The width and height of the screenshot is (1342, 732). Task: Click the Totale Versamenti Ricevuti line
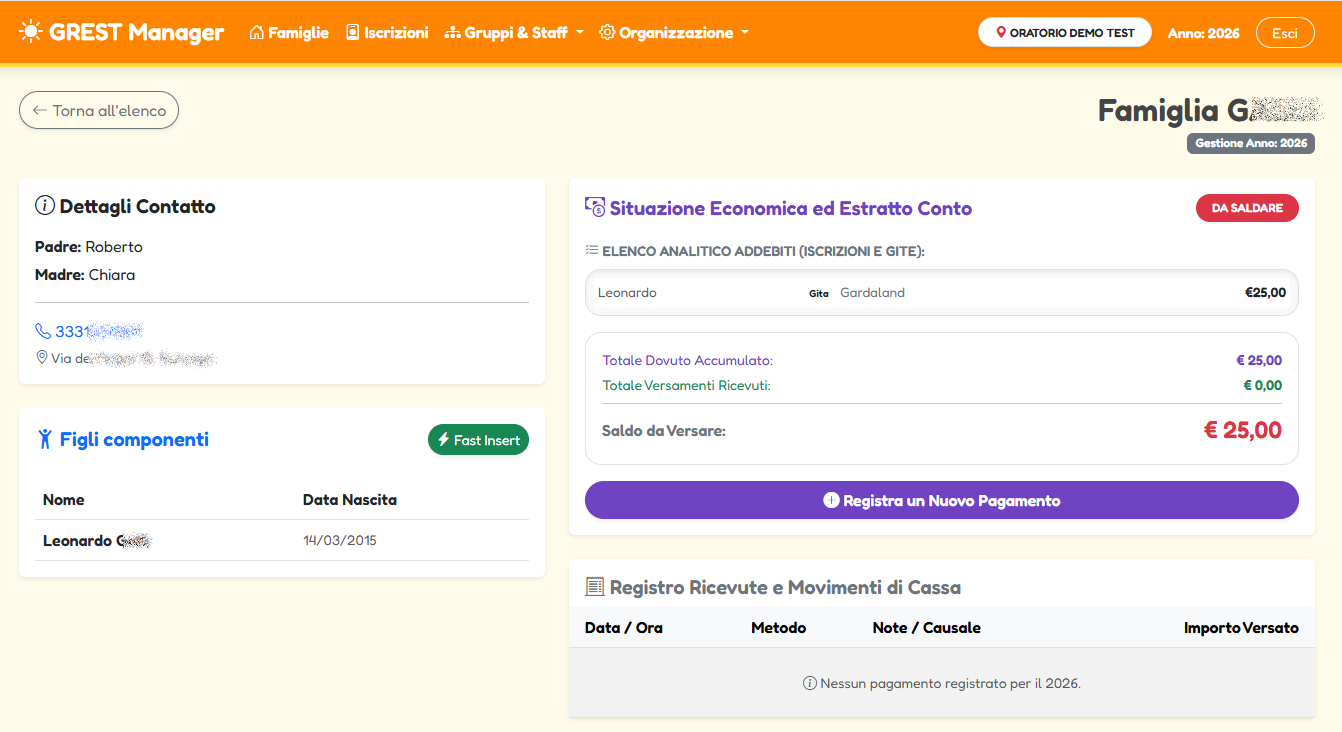coord(942,385)
